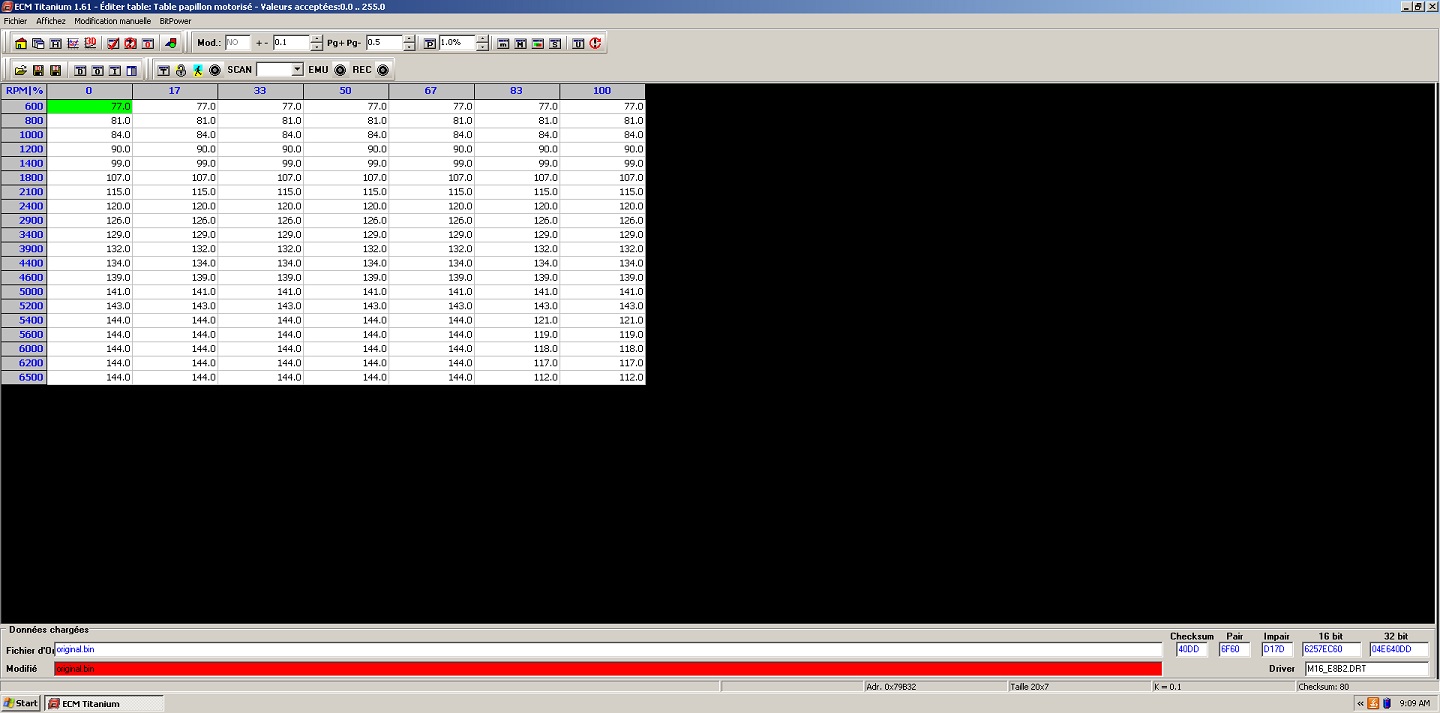Click the Windows Start button

tap(20, 703)
